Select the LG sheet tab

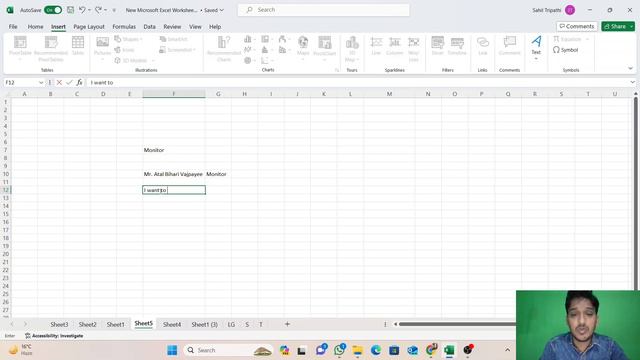click(x=231, y=324)
